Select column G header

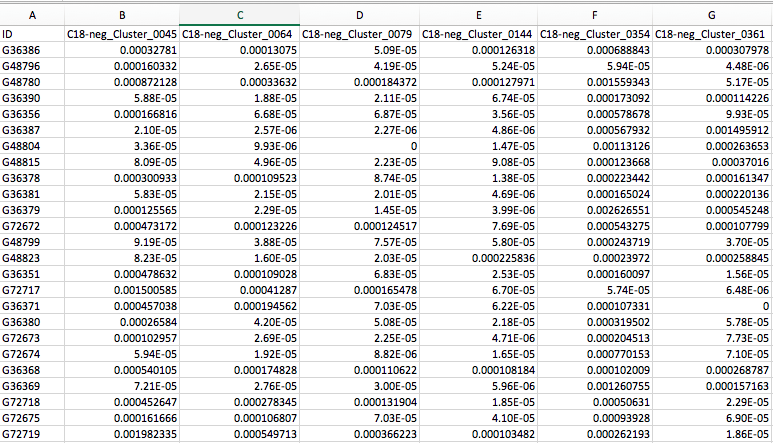(712, 15)
